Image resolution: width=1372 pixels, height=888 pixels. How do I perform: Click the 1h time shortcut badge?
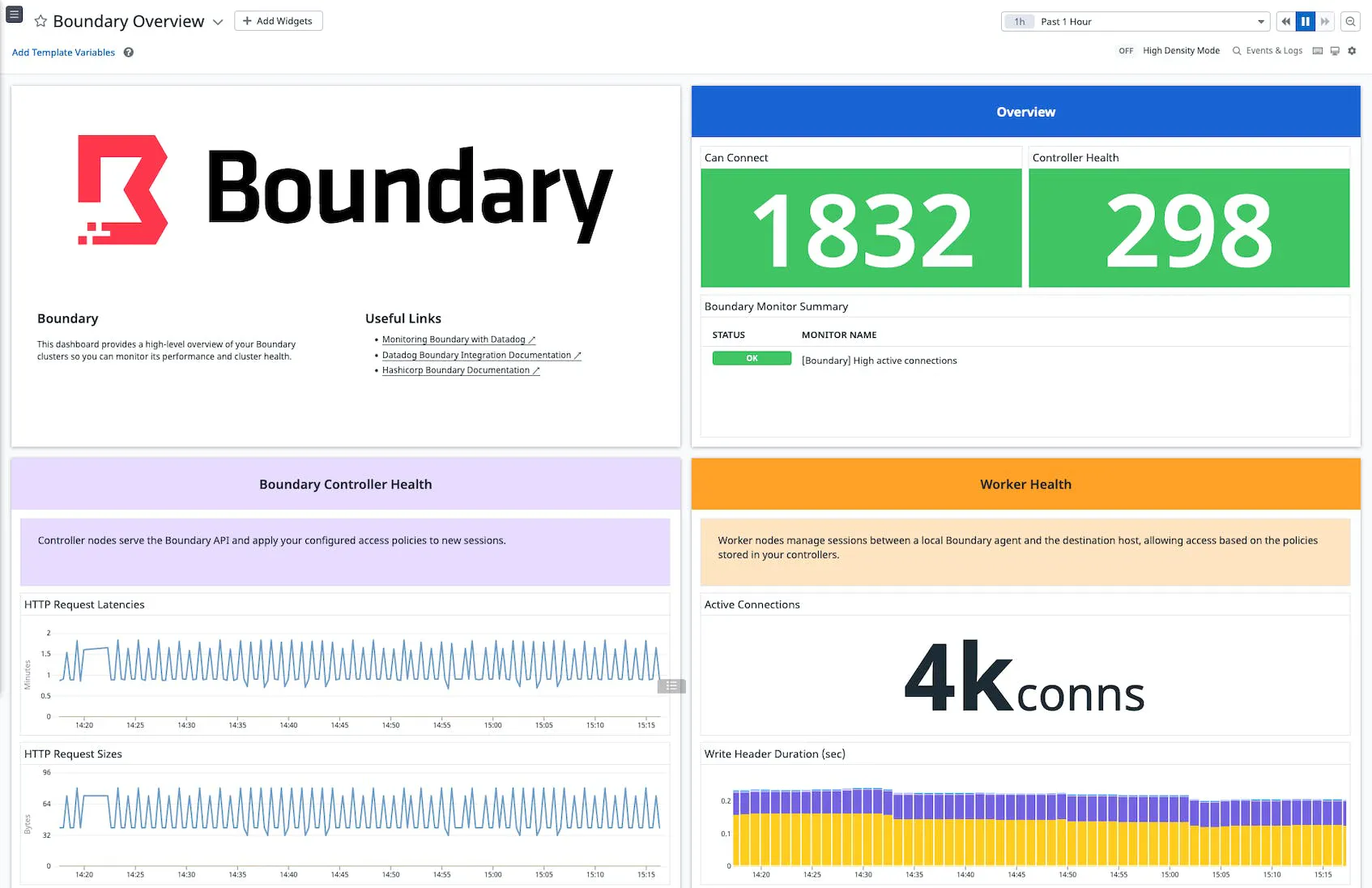pyautogui.click(x=1019, y=22)
